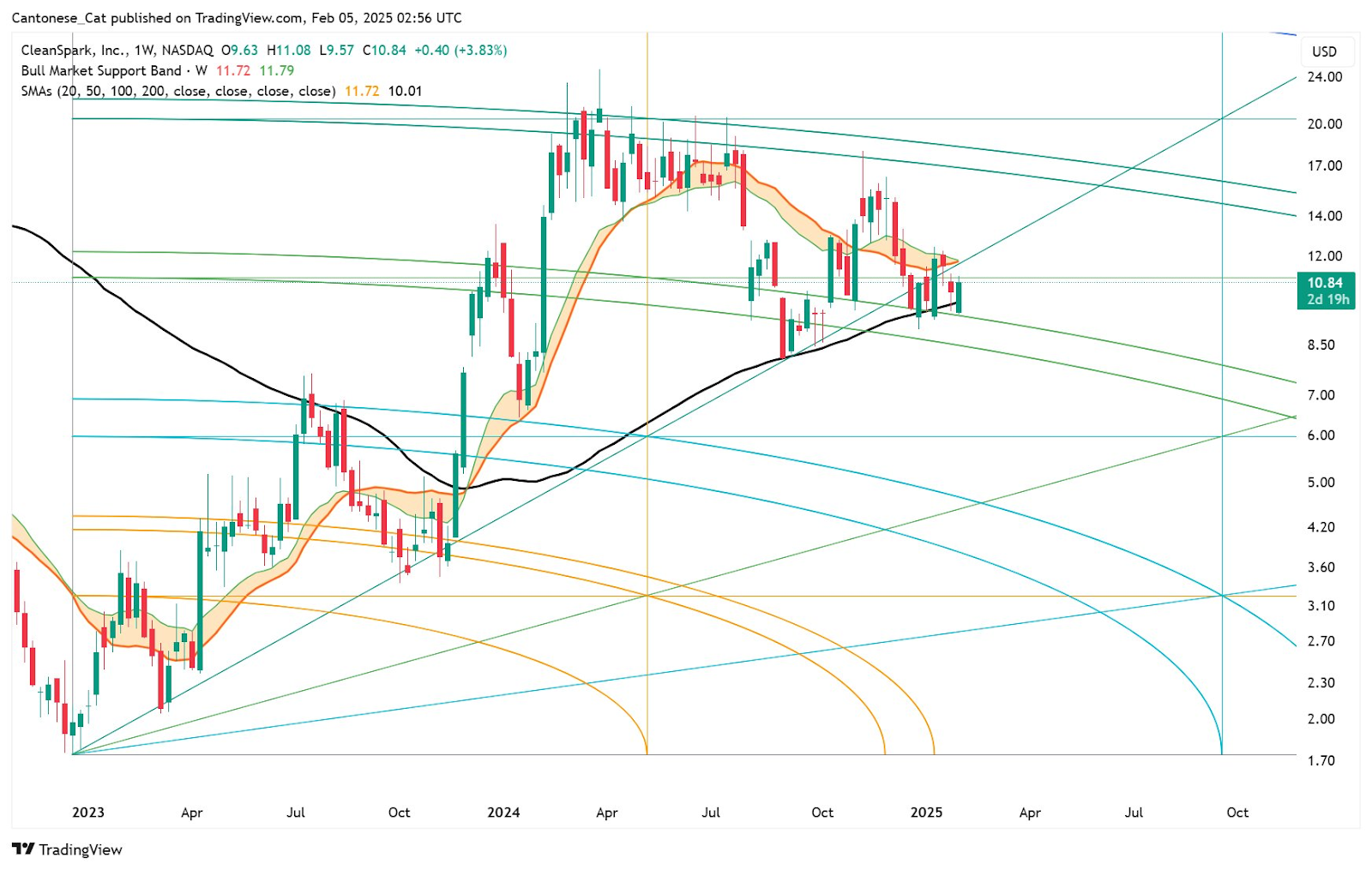The height and width of the screenshot is (870, 1372).
Task: Click the 4.20 price axis label
Action: click(1321, 527)
